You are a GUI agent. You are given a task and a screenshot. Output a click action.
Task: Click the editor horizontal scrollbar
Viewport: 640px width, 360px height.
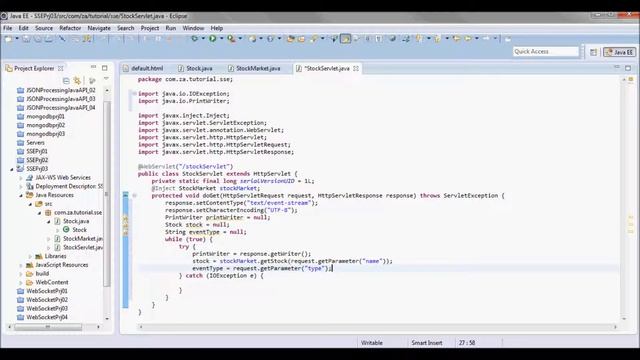pos(378,327)
